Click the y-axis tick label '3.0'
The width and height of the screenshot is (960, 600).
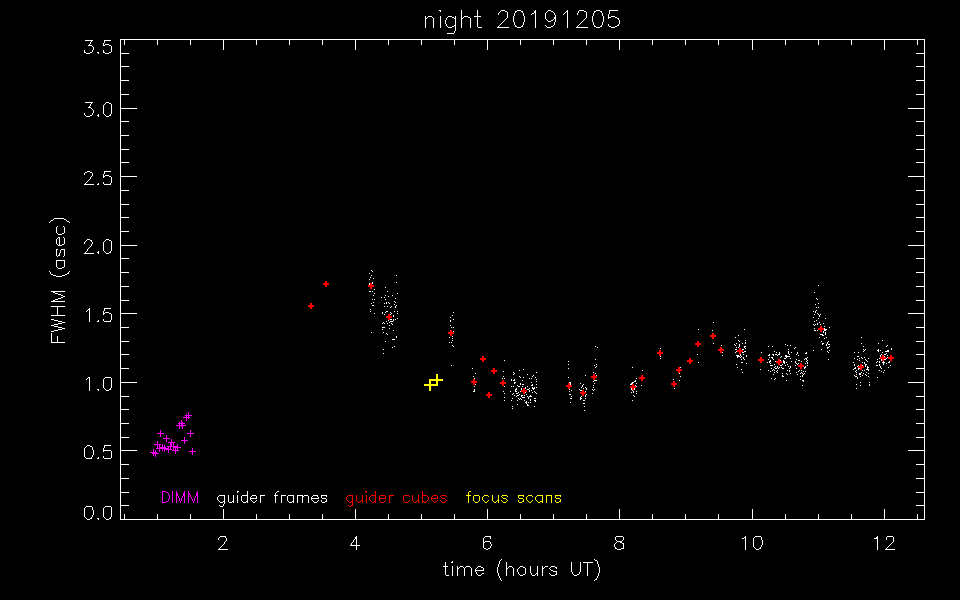tap(98, 109)
